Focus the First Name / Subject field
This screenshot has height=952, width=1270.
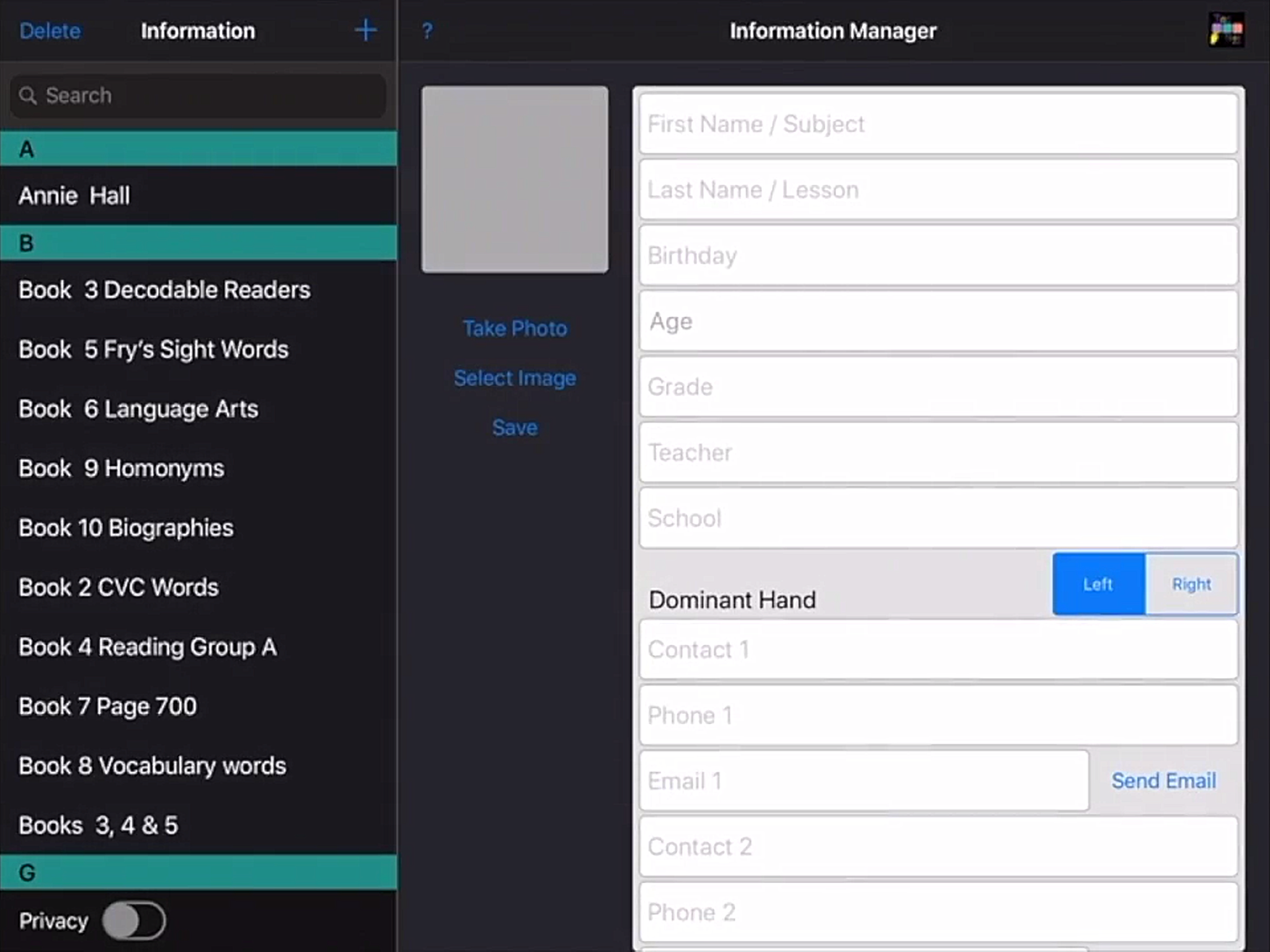[938, 124]
